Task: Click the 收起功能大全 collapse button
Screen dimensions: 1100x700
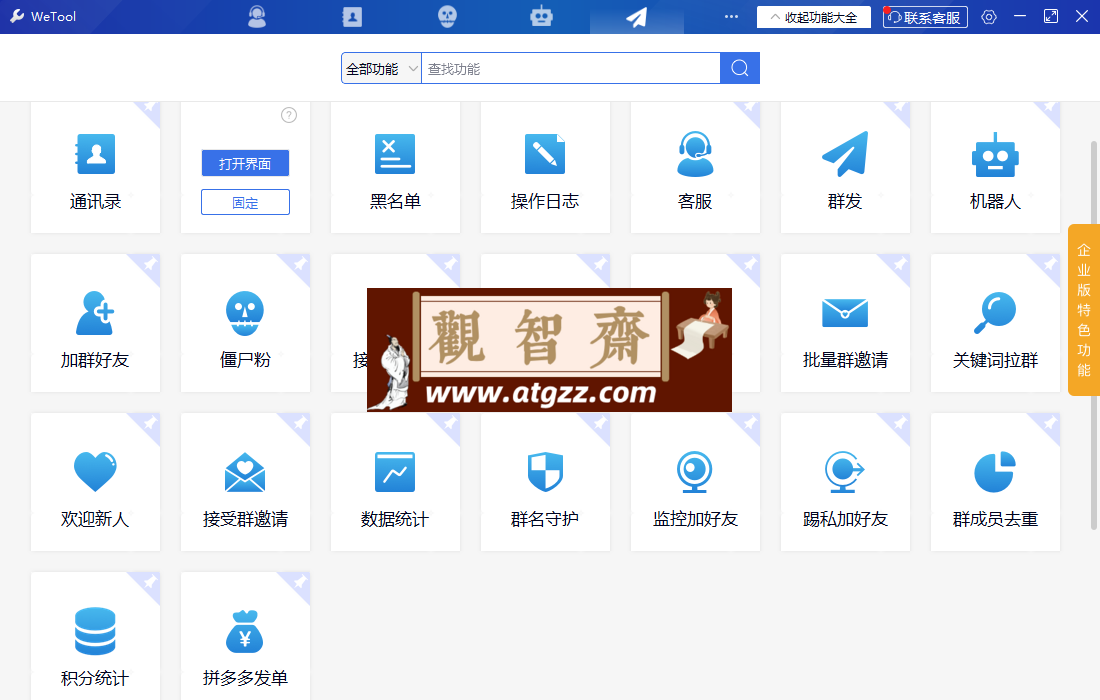Action: coord(814,17)
